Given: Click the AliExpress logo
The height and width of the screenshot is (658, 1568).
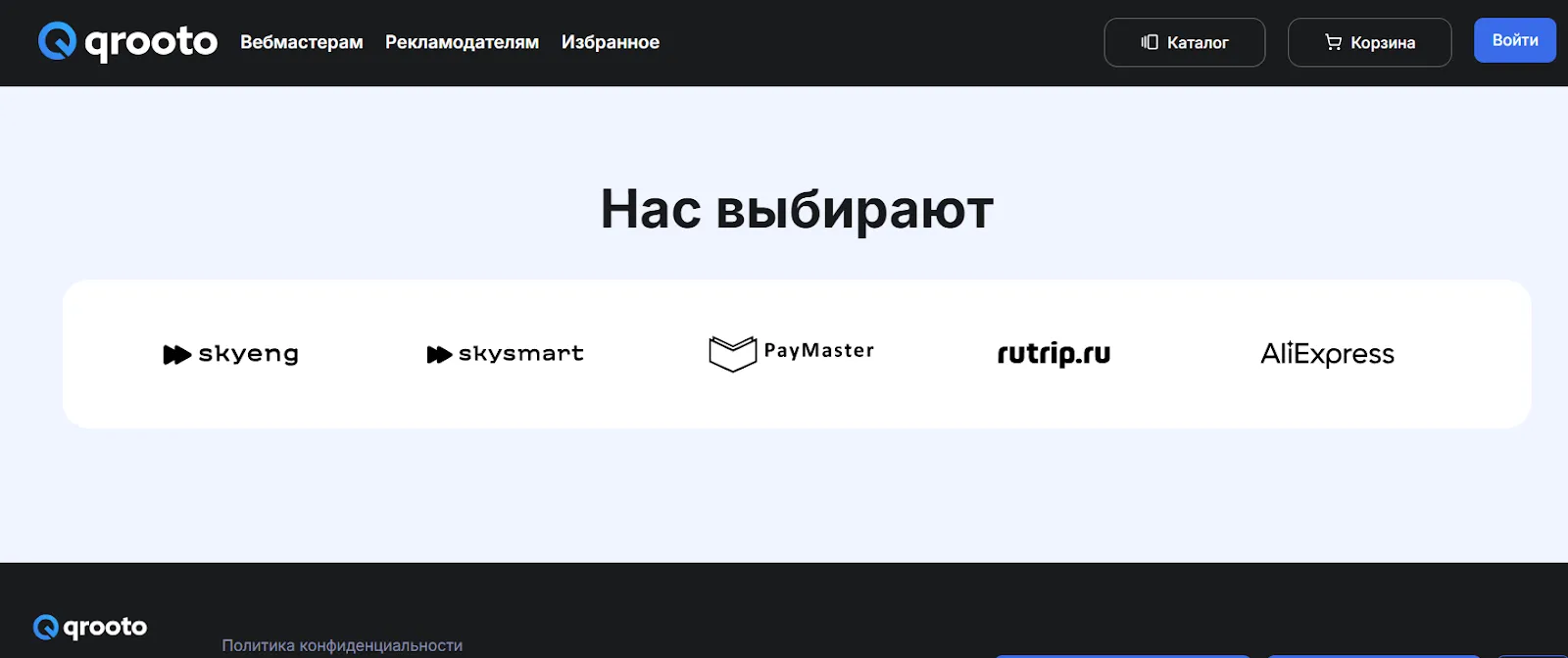Looking at the screenshot, I should click(1327, 354).
